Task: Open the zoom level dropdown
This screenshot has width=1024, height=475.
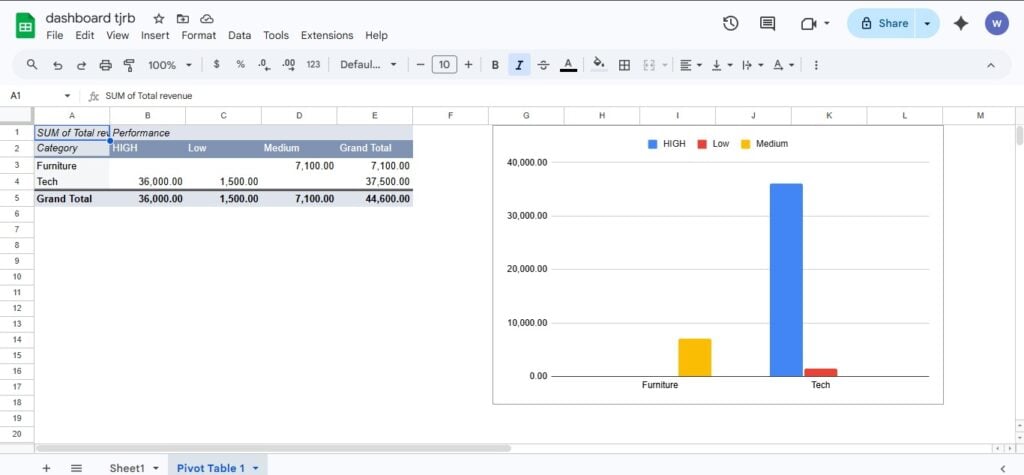Action: 170,65
